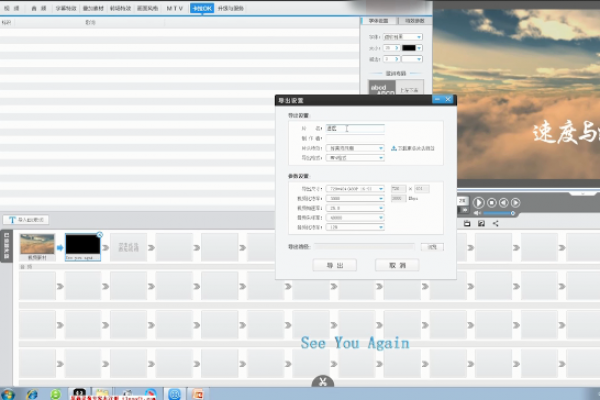Screen dimensions: 600x400
Task: Step to next frame in preview
Action: click(515, 202)
